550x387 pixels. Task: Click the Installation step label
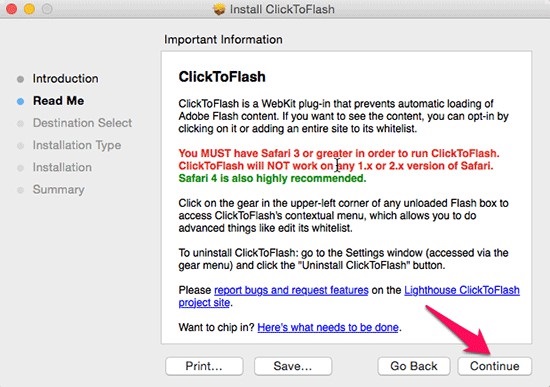[x=62, y=167]
